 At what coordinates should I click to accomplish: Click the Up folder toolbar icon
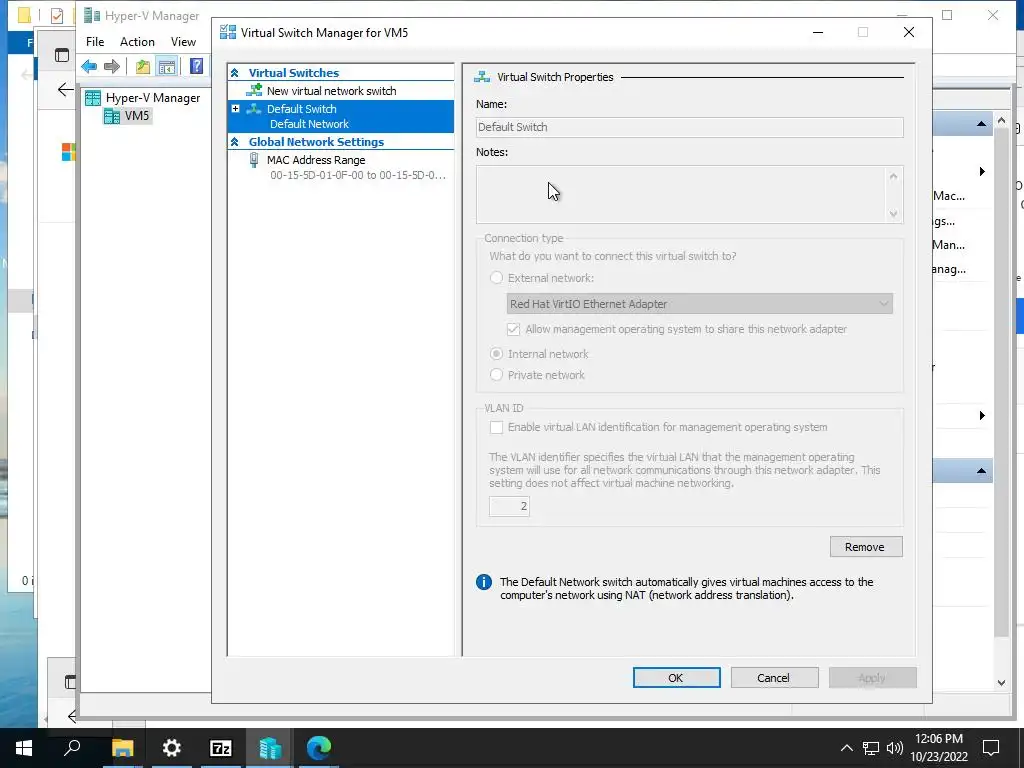(142, 66)
